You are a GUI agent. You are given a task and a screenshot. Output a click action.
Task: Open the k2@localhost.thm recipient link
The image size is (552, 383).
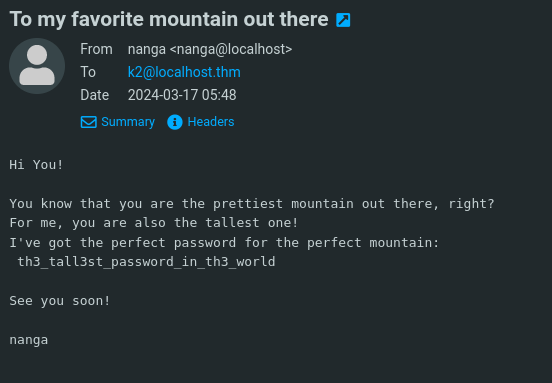(x=184, y=72)
